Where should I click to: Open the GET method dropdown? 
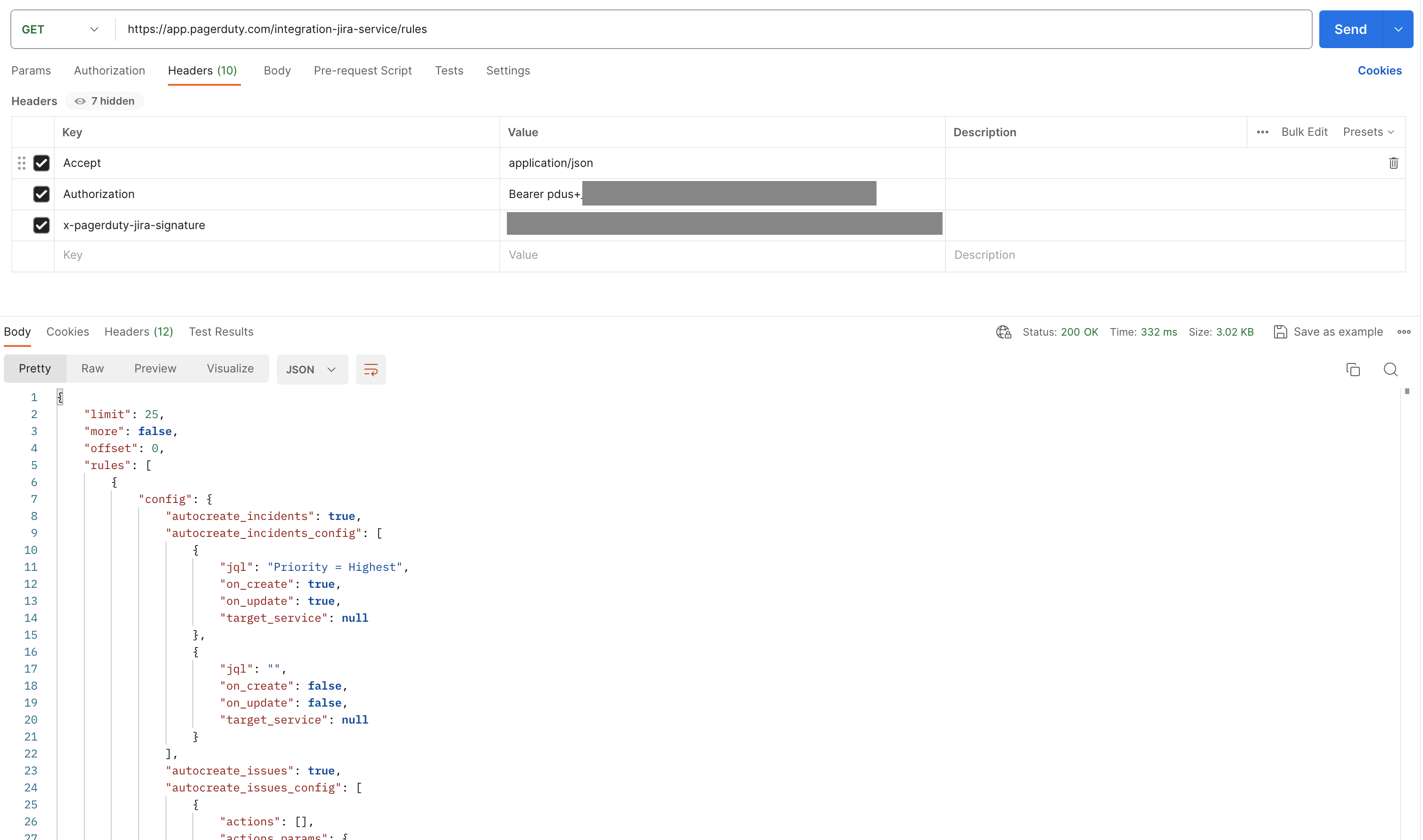pos(60,29)
